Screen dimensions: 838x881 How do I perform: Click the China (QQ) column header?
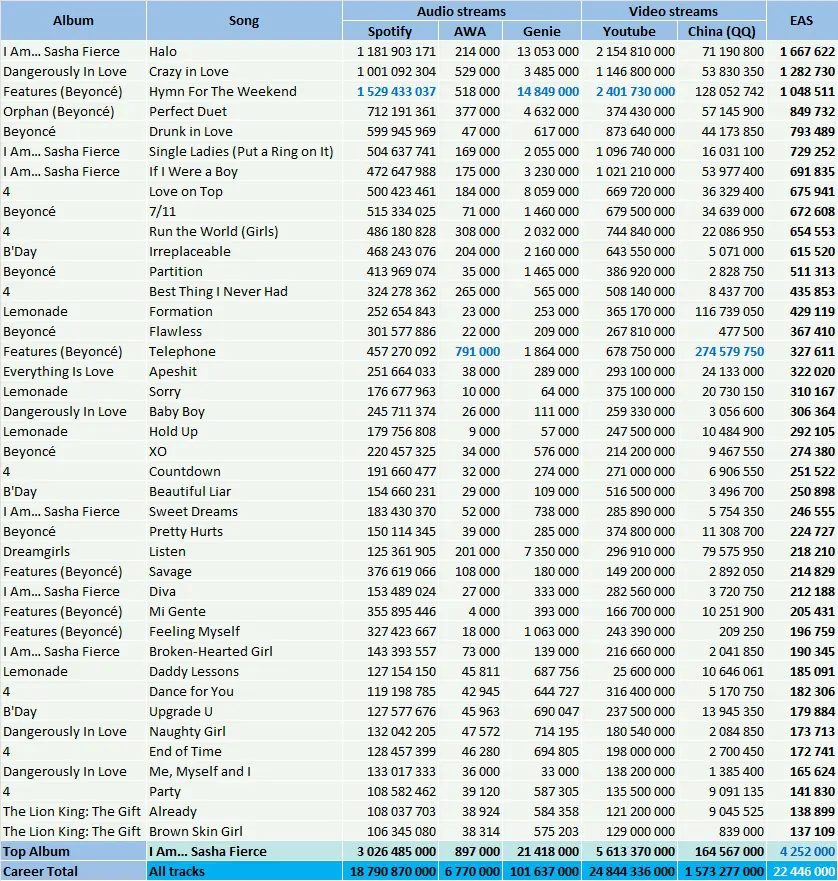click(722, 31)
